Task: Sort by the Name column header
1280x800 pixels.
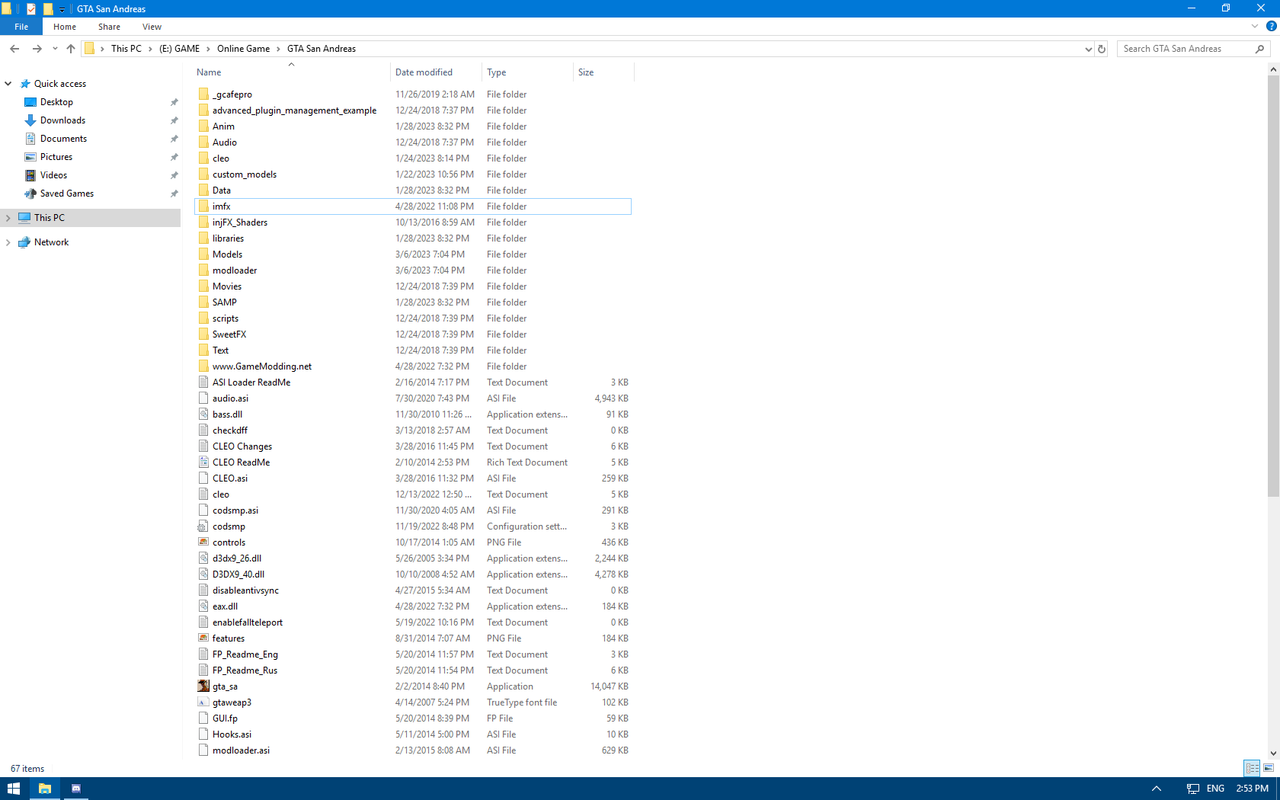Action: click(x=291, y=72)
